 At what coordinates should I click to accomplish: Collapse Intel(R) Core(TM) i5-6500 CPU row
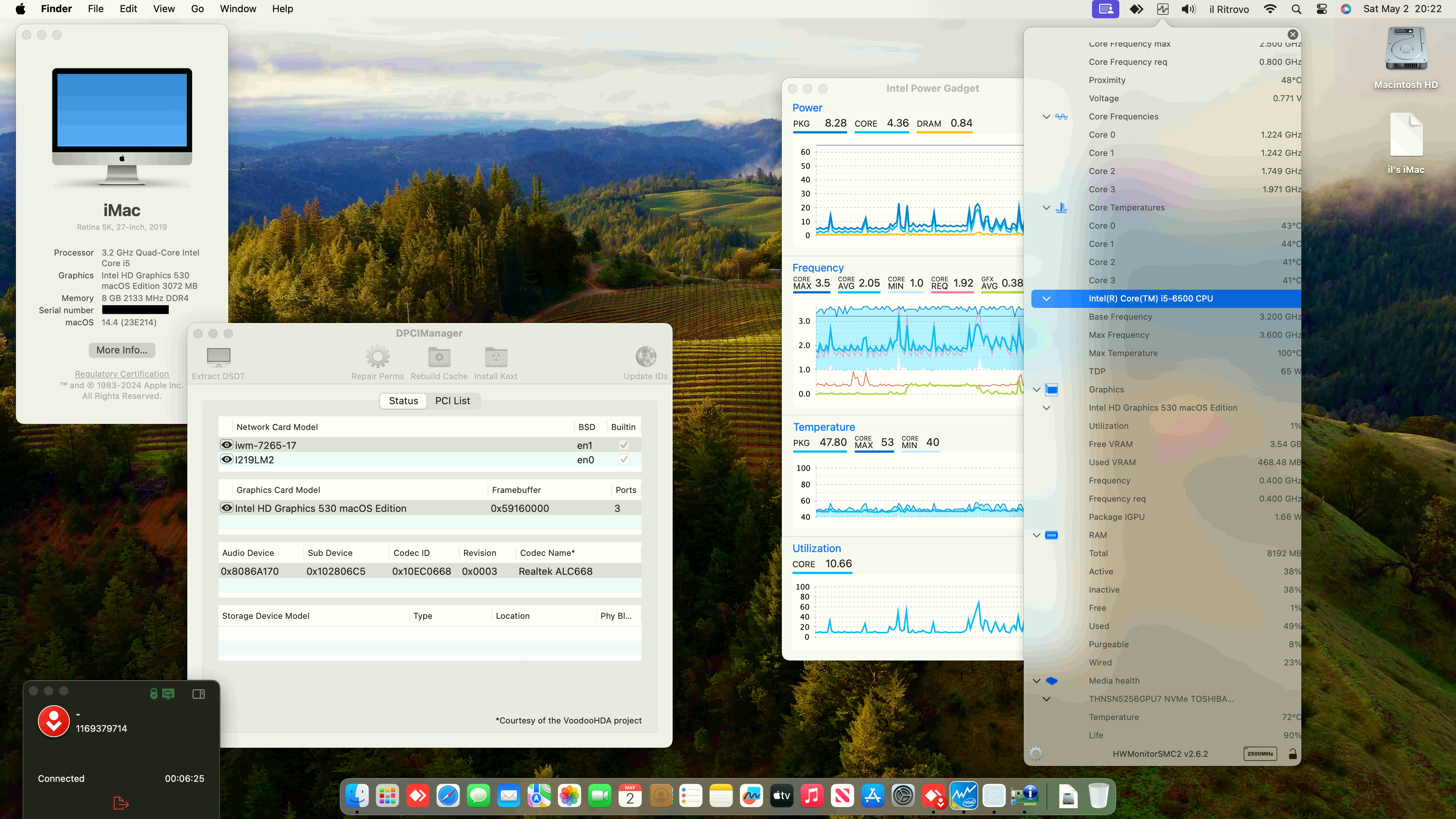click(1046, 298)
